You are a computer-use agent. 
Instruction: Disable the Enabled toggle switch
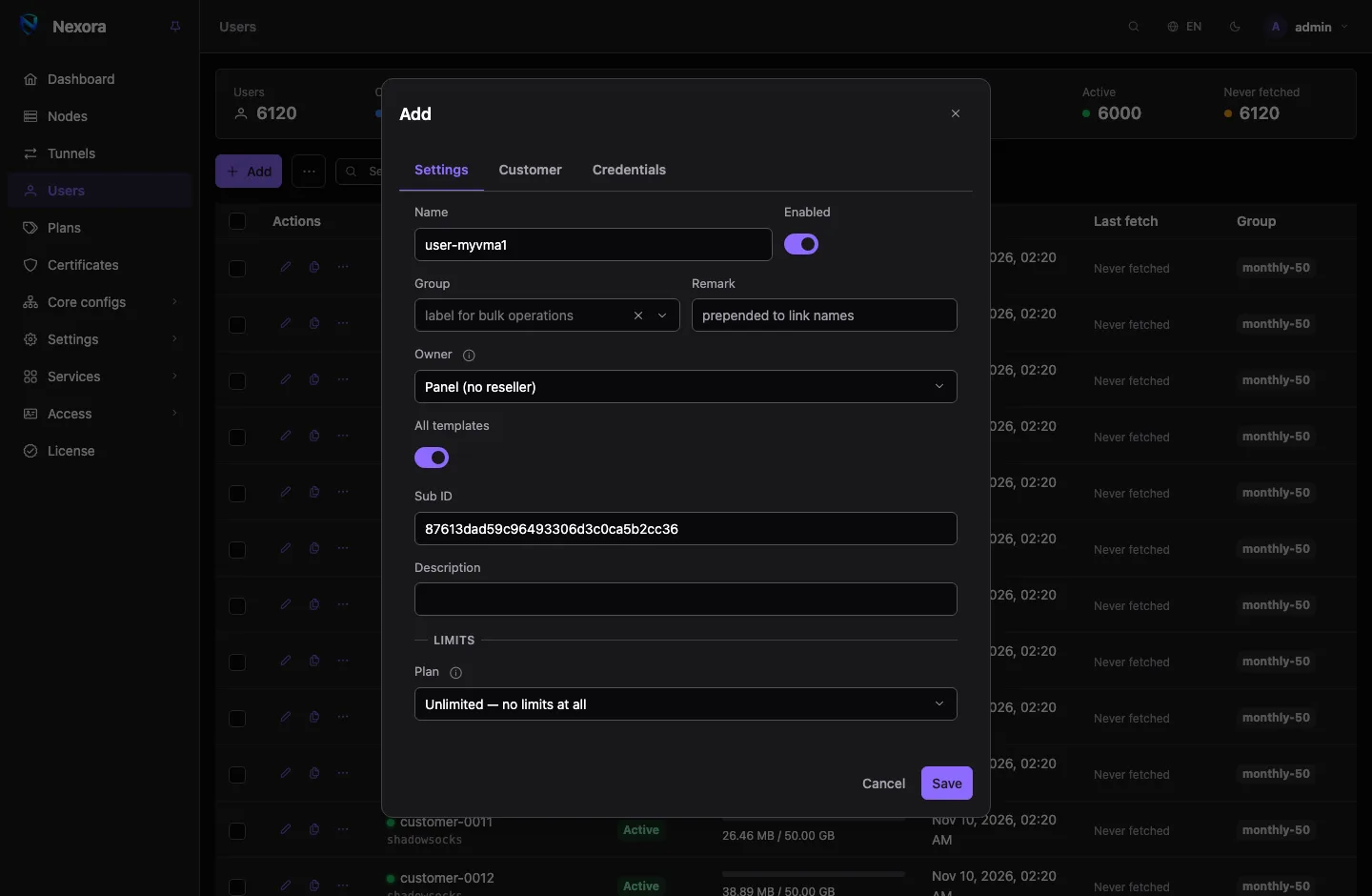pos(801,244)
